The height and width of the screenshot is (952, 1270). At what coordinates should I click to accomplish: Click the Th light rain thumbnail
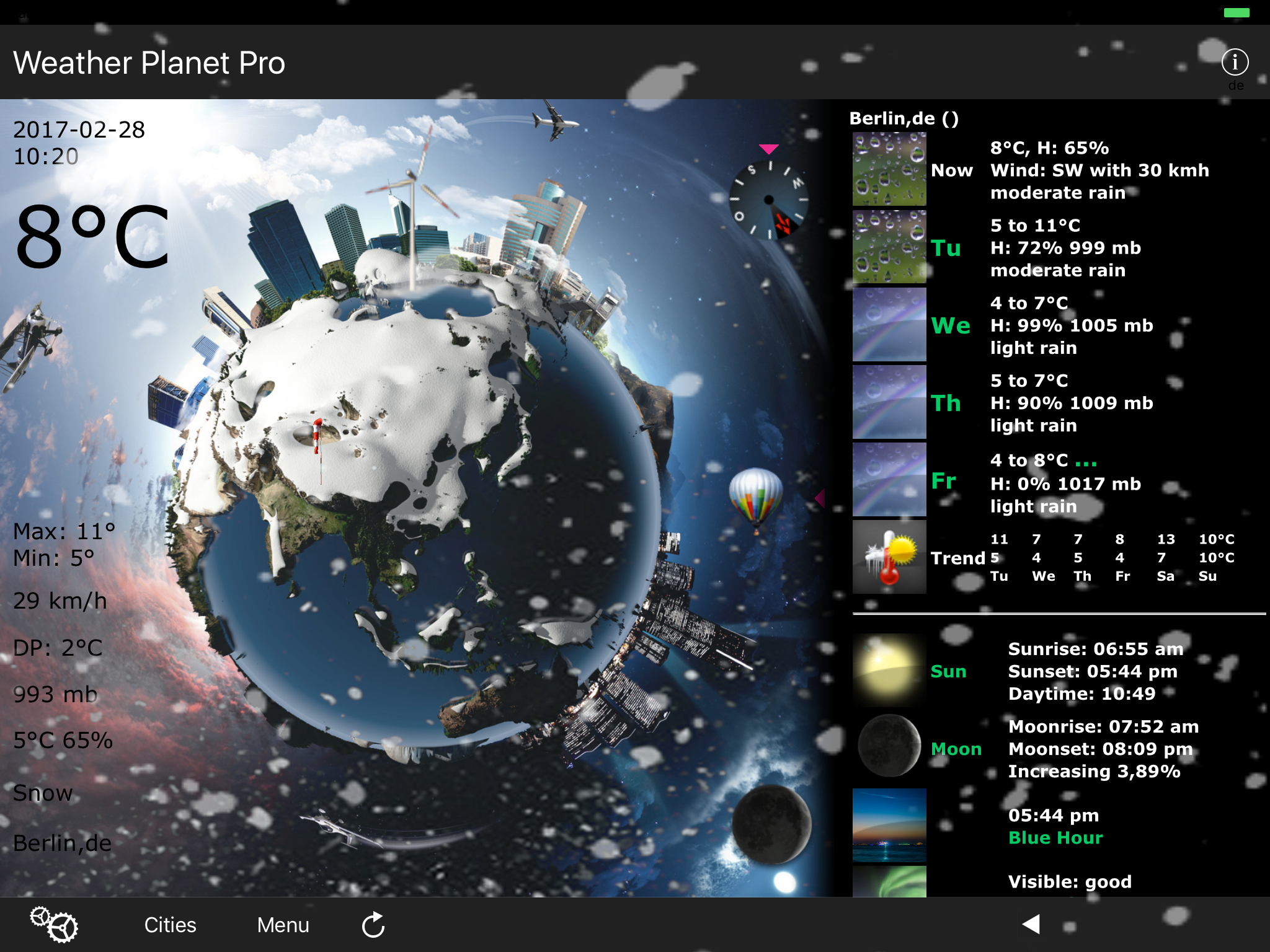(x=889, y=402)
